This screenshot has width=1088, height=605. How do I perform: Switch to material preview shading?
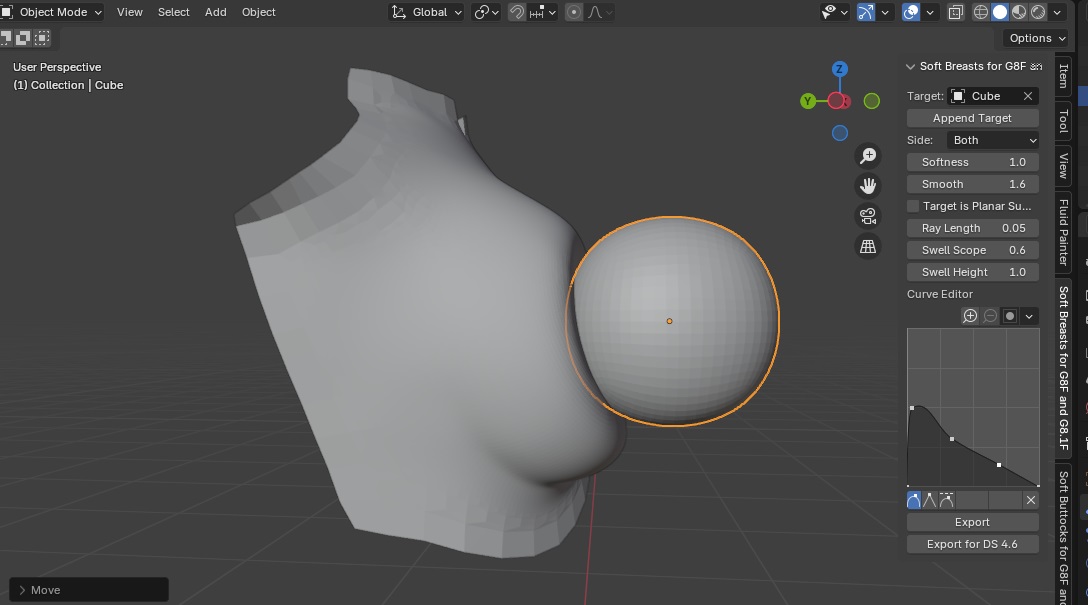1019,12
